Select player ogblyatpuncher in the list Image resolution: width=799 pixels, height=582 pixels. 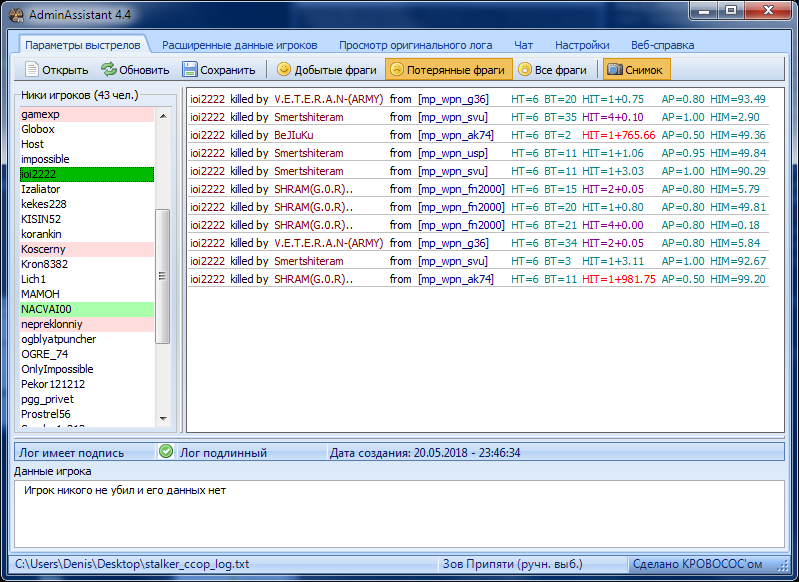[x=87, y=339]
